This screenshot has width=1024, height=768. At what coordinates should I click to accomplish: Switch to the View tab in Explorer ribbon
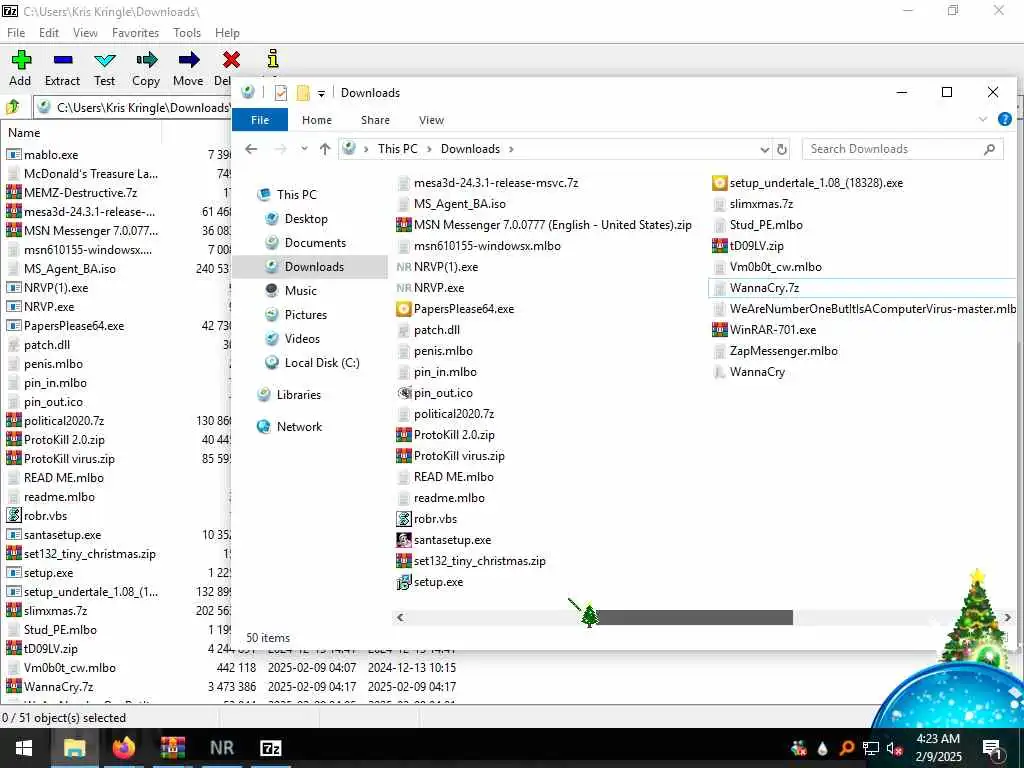click(431, 120)
